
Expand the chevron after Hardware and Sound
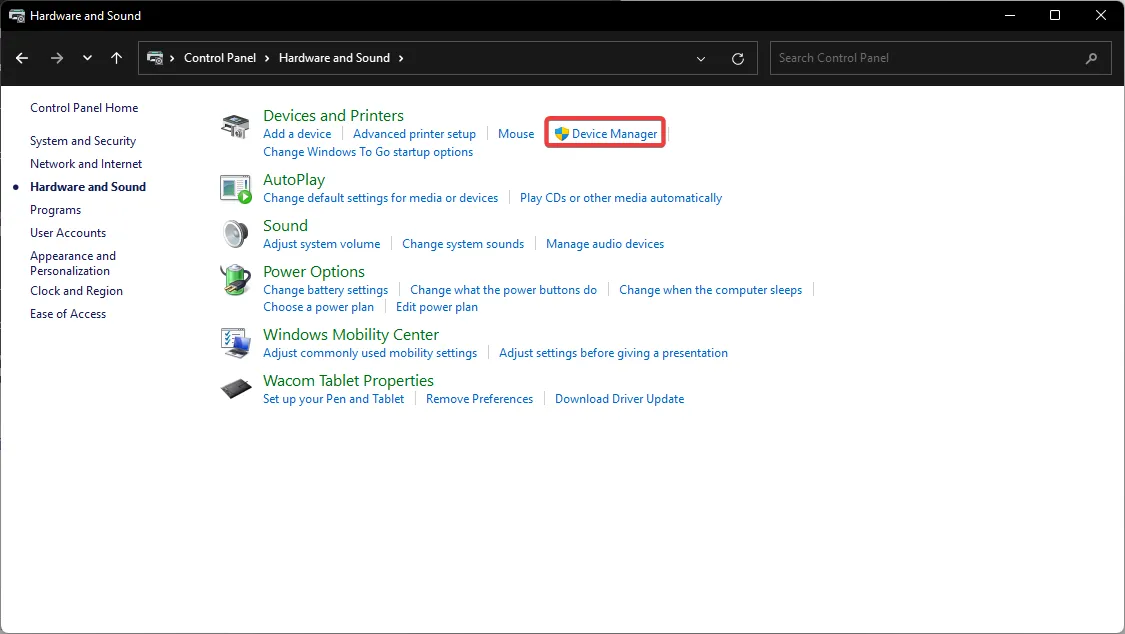pyautogui.click(x=401, y=58)
